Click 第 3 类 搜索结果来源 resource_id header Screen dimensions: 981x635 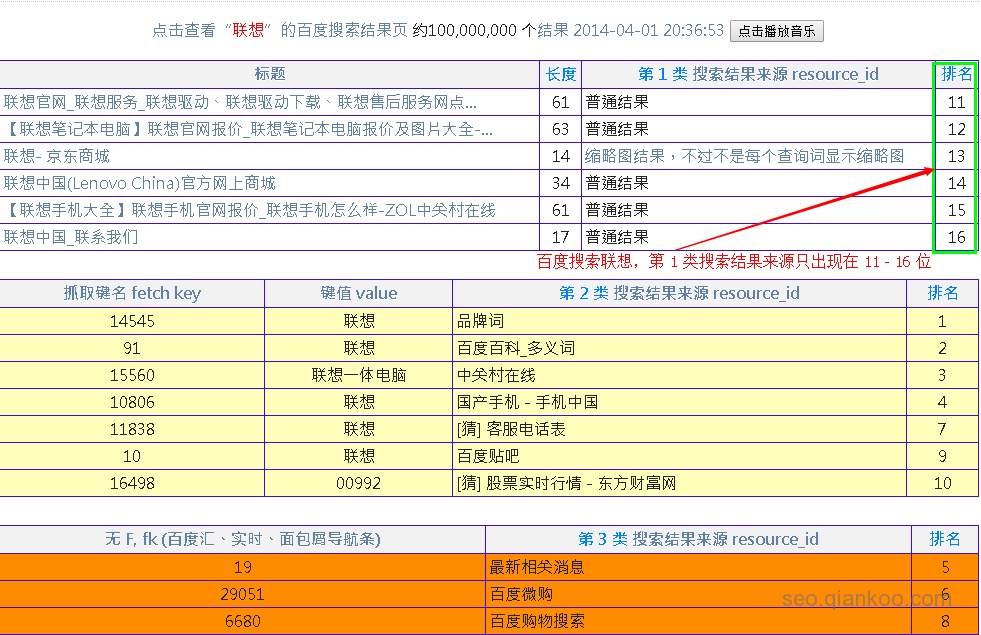(698, 539)
